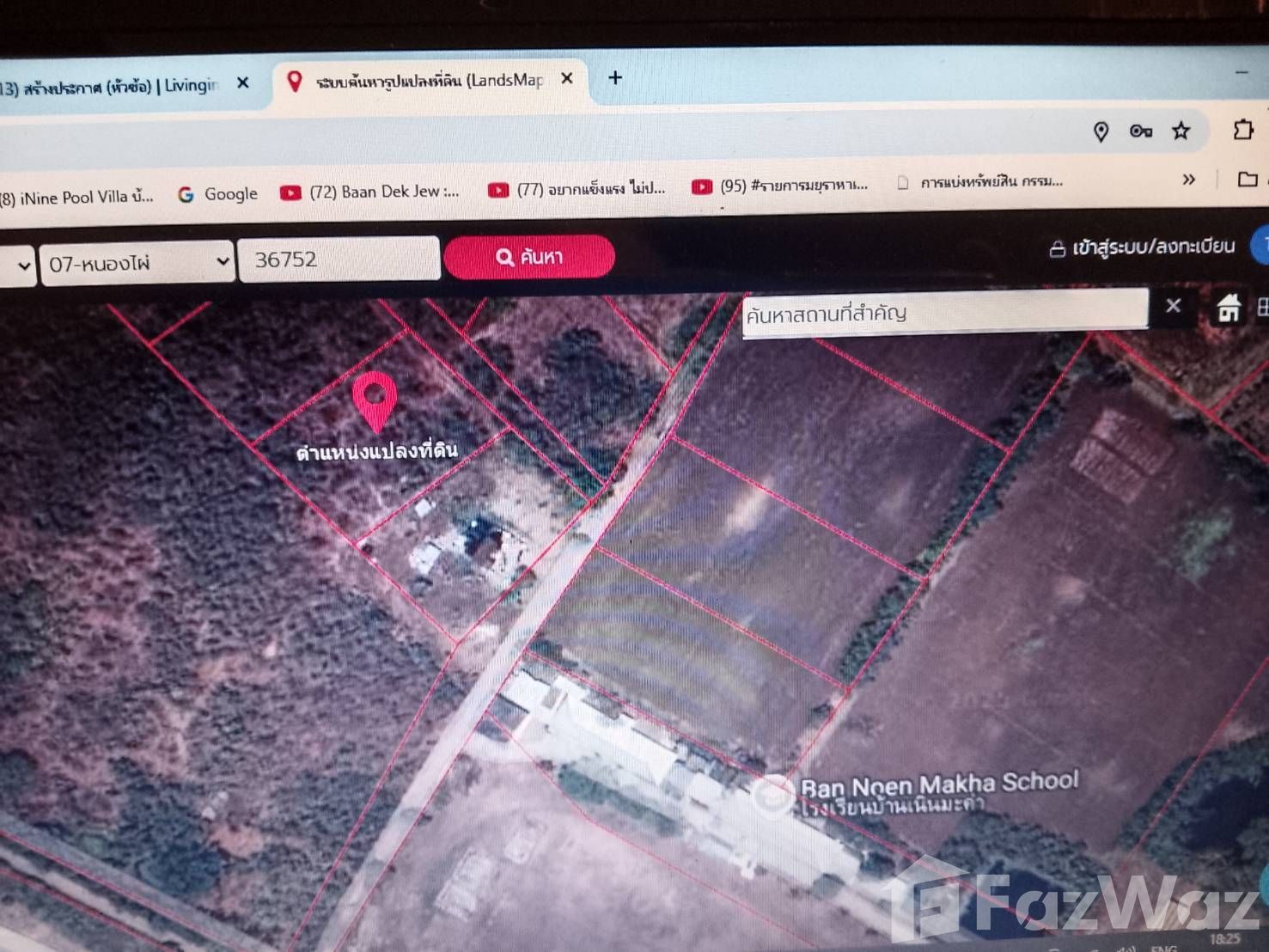
Task: Click the เข้าสู่ระบบ/ลงทะเบียน login link
Action: coord(1142,248)
